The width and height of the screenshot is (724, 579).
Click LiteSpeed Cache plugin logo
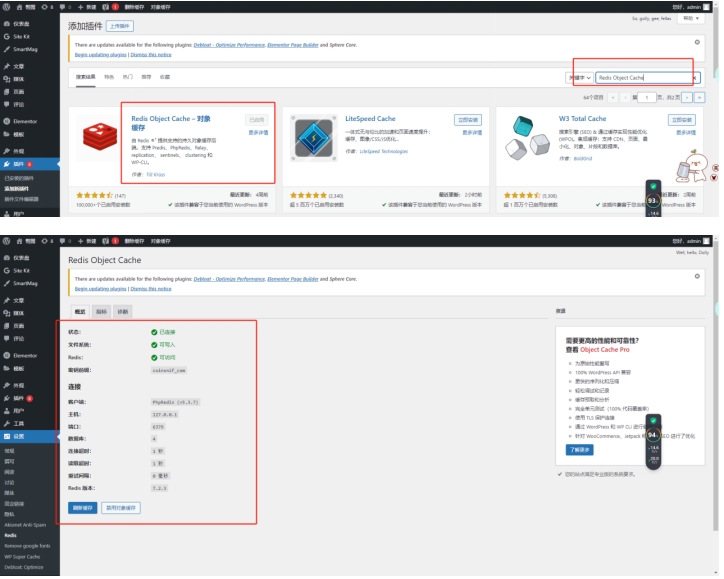click(x=314, y=138)
